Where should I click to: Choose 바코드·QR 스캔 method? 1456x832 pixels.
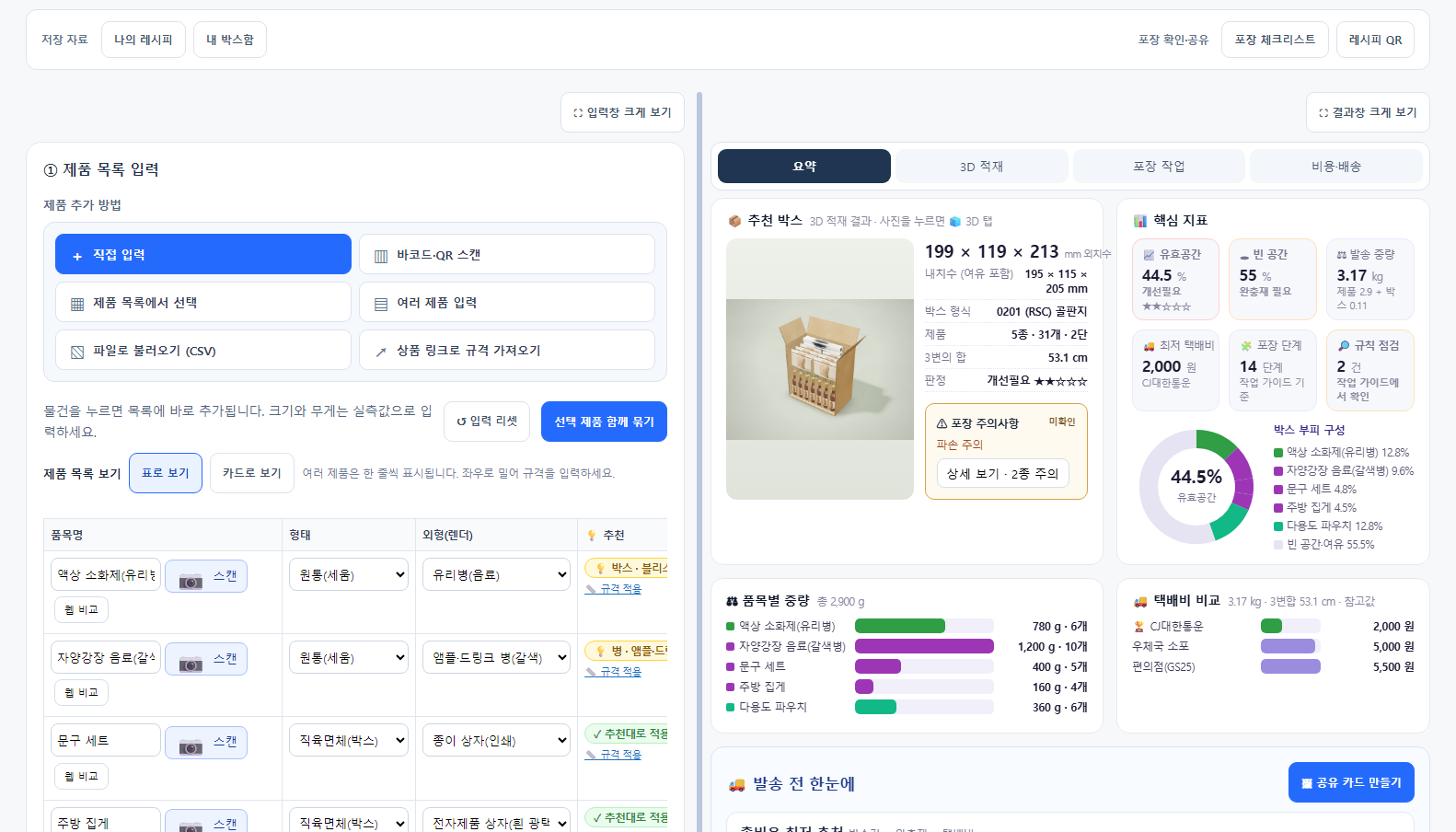507,254
